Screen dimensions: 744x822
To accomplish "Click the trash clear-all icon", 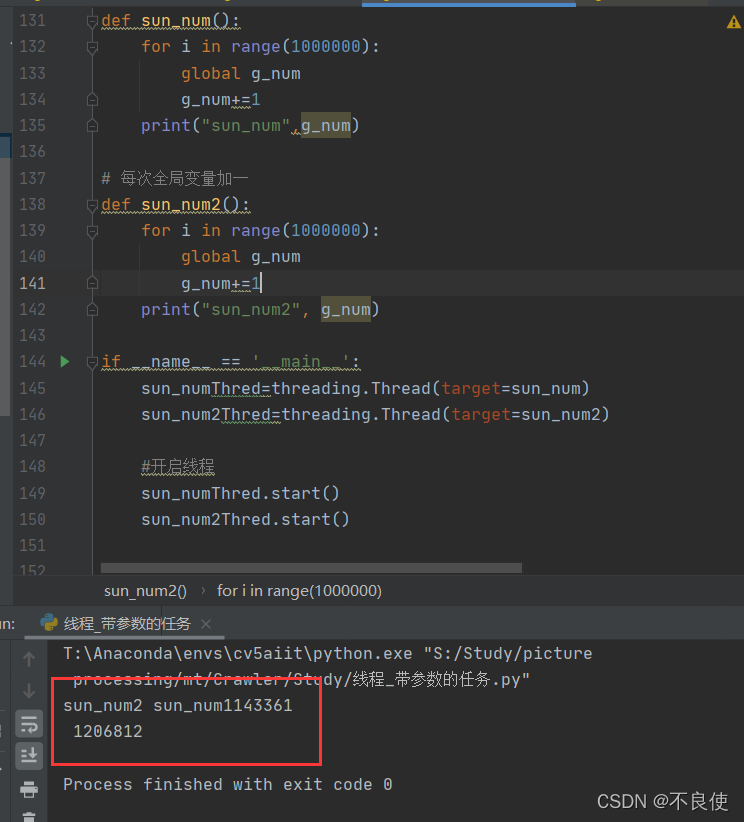I will 29,816.
